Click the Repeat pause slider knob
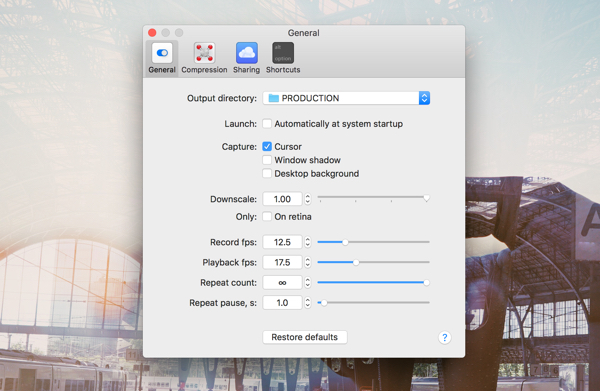Viewport: 600px width, 391px height. point(324,303)
